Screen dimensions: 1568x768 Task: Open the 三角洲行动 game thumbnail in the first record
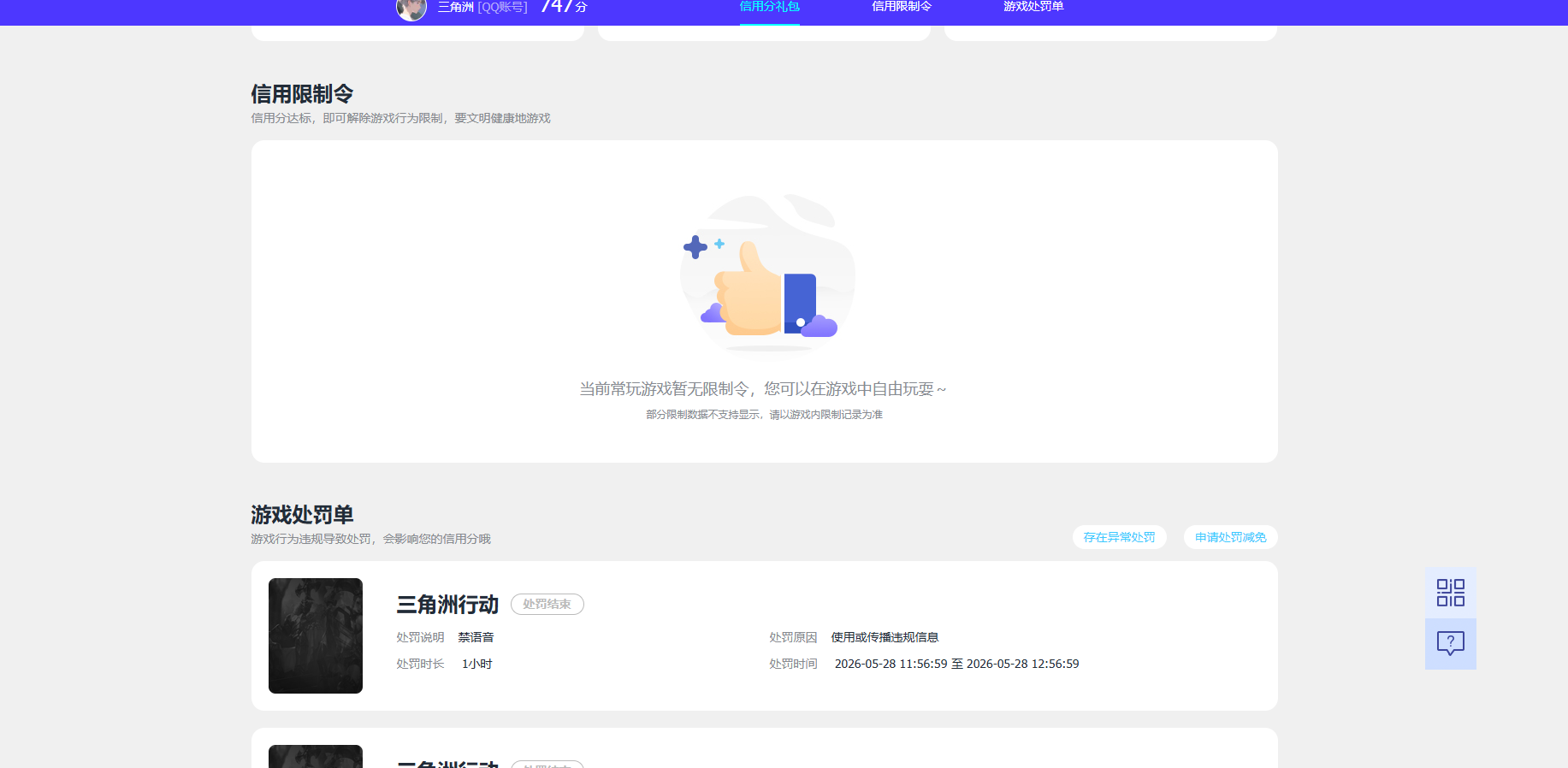pos(316,635)
